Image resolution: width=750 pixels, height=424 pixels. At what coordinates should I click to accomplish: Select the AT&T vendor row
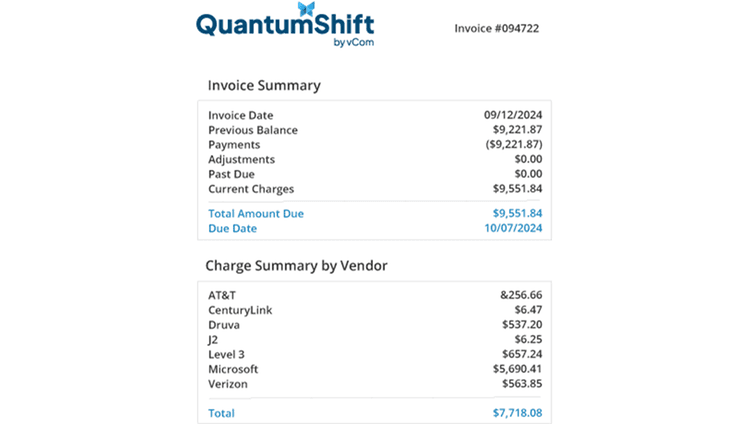[x=375, y=295]
